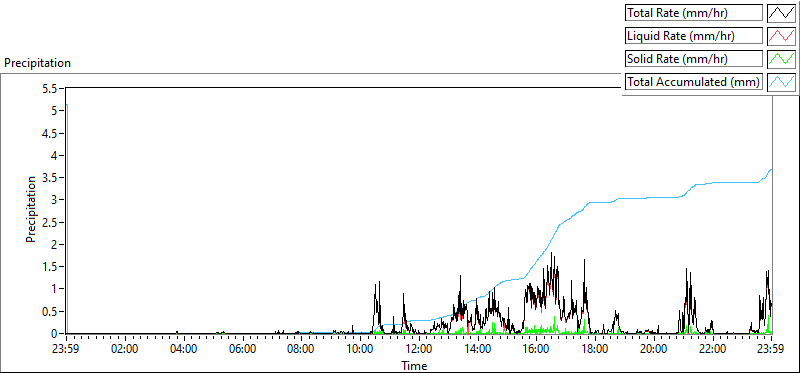
Task: Click the Total Accumulated blue line icon
Action: pyautogui.click(x=781, y=82)
